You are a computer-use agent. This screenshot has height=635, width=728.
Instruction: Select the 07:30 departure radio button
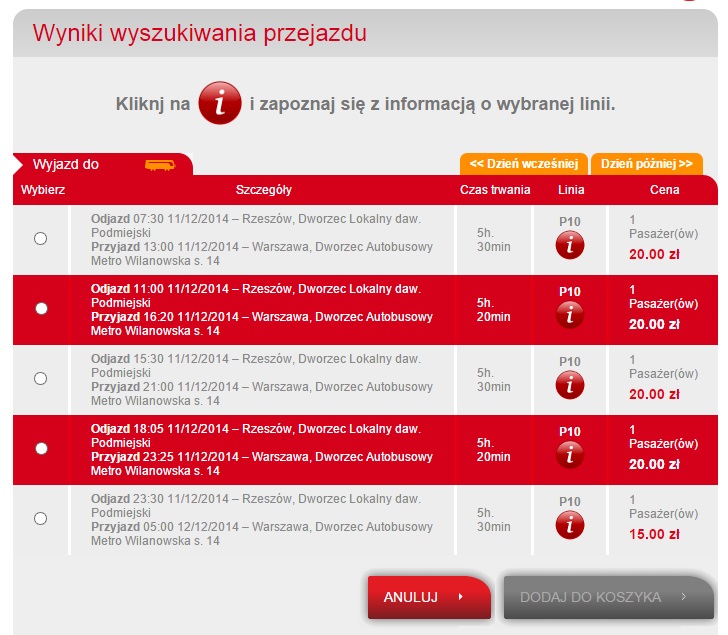tap(41, 239)
